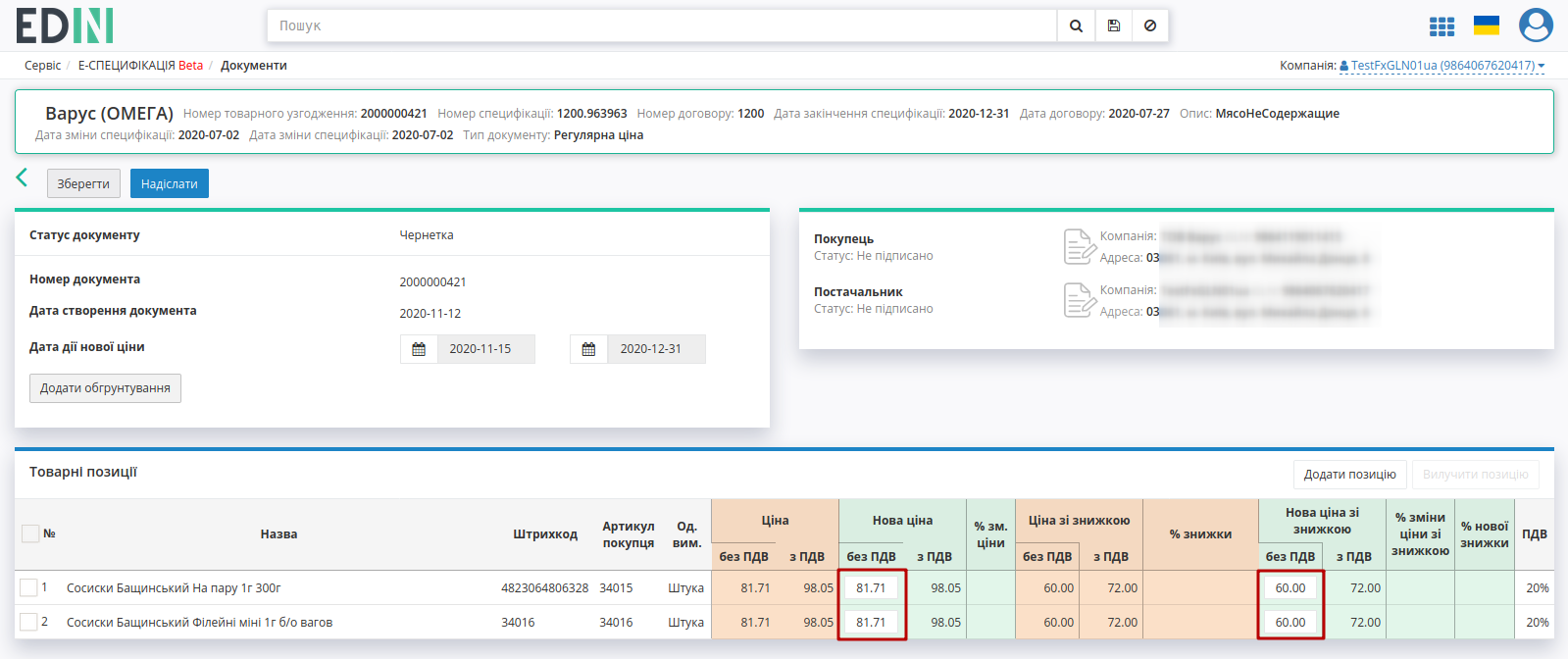Open the apps grid menu icon

(x=1442, y=26)
